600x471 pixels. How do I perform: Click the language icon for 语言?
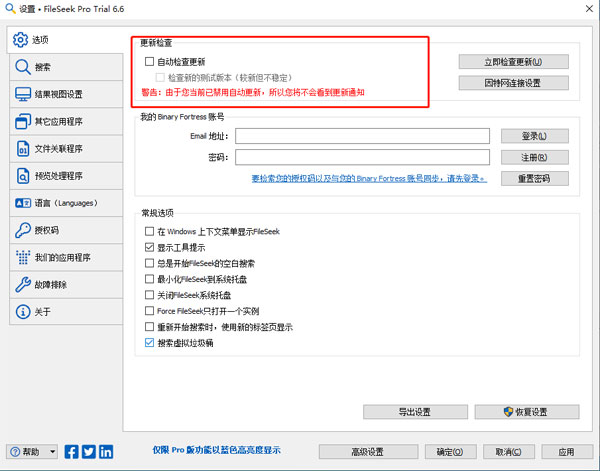tap(23, 203)
